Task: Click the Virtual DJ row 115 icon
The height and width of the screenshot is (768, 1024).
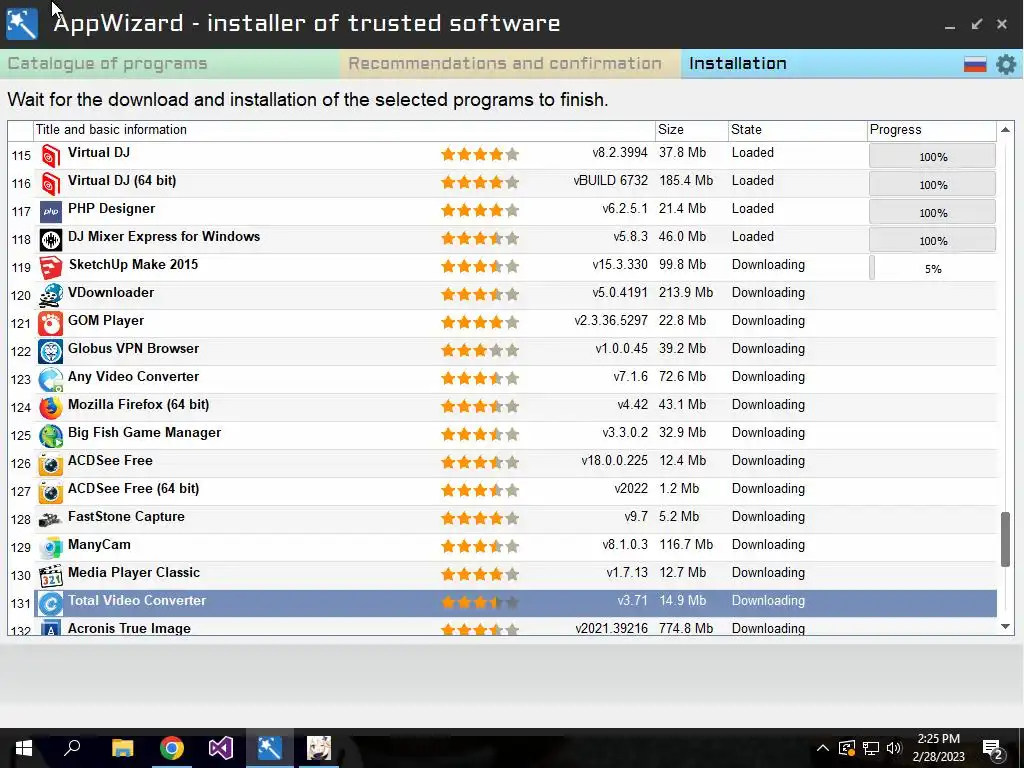Action: click(x=50, y=155)
